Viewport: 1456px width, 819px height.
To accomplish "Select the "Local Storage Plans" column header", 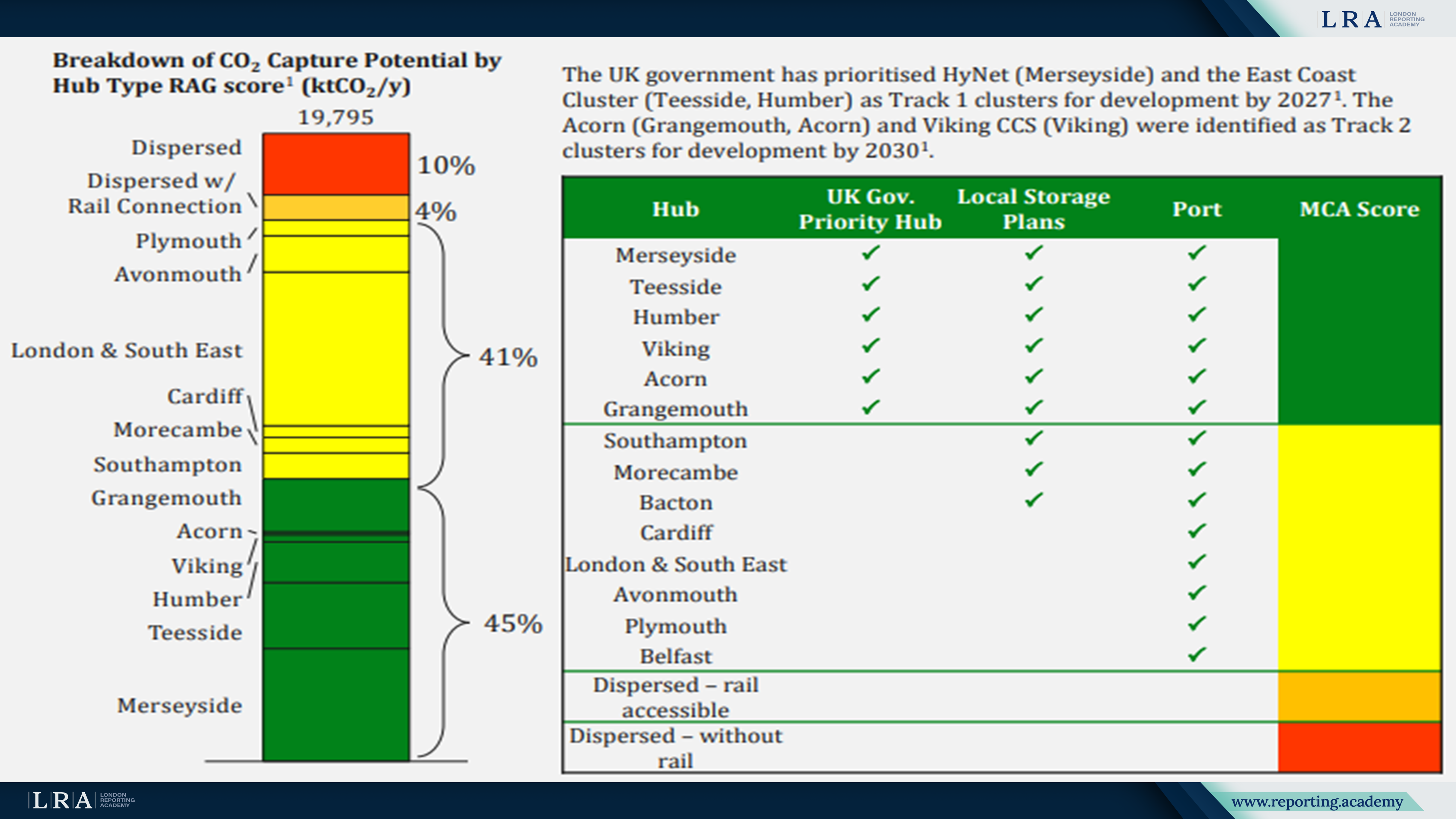I will (1034, 209).
